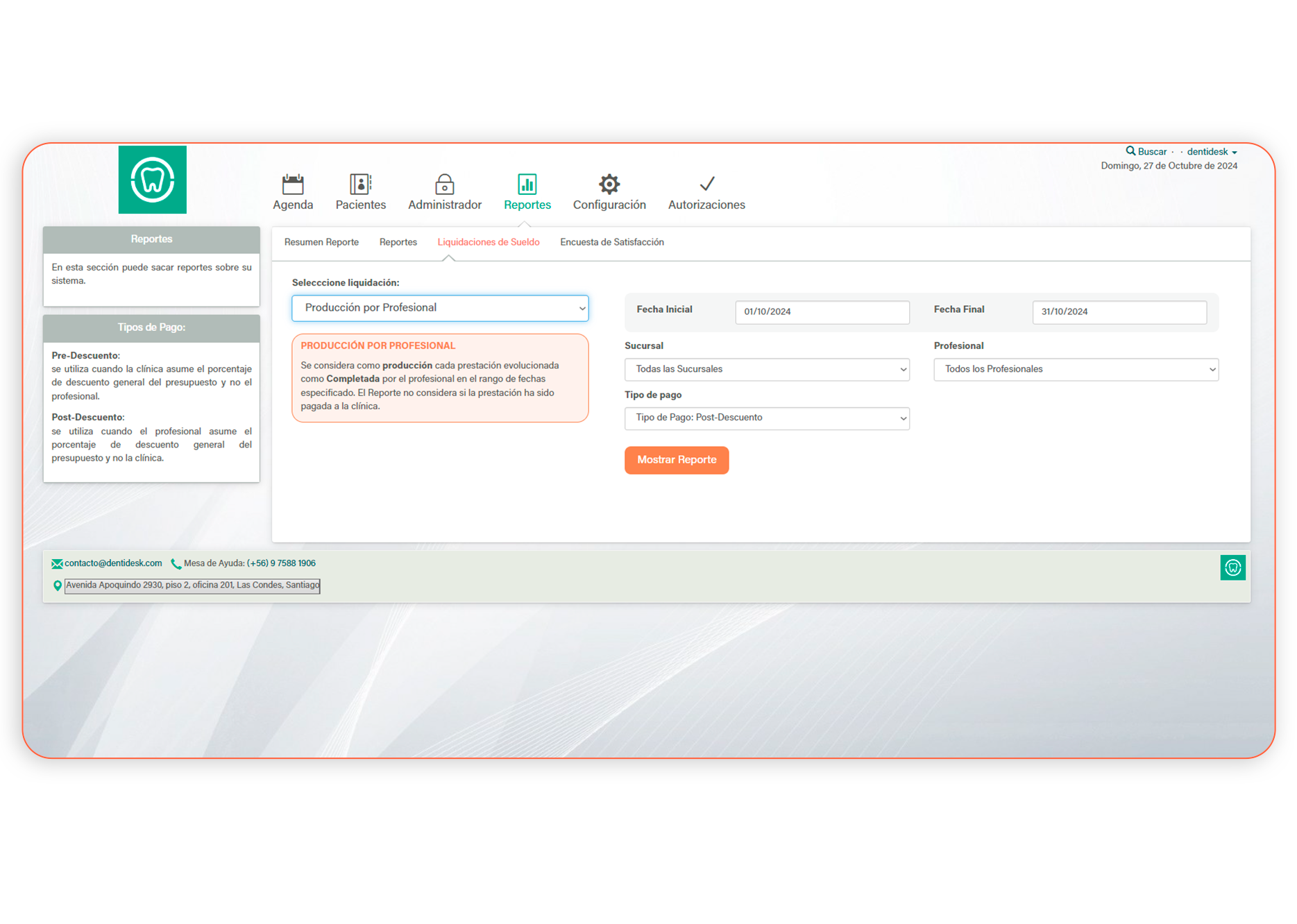Open the Sucursal dropdown list
Image resolution: width=1297 pixels, height=924 pixels.
tap(767, 370)
